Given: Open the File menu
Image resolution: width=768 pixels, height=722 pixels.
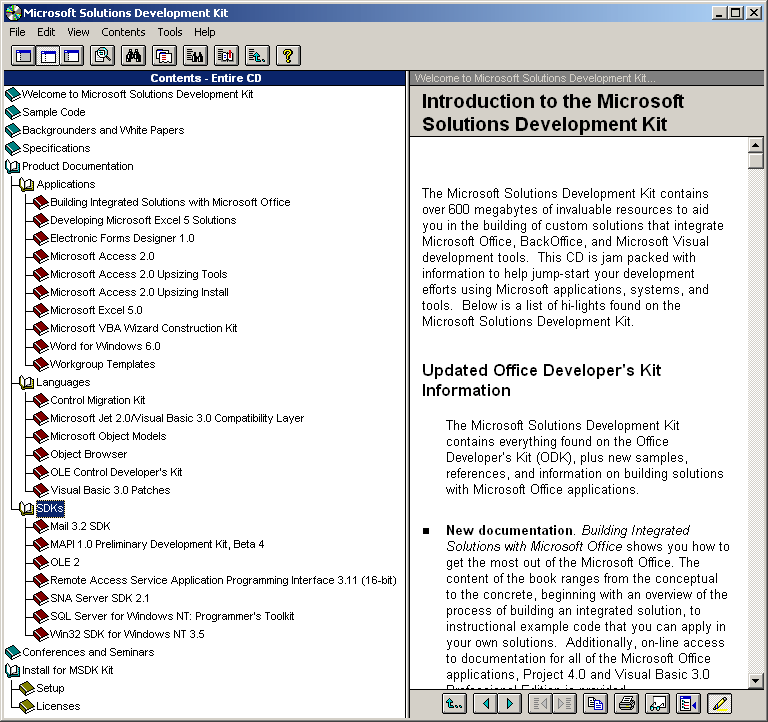Looking at the screenshot, I should (x=17, y=32).
